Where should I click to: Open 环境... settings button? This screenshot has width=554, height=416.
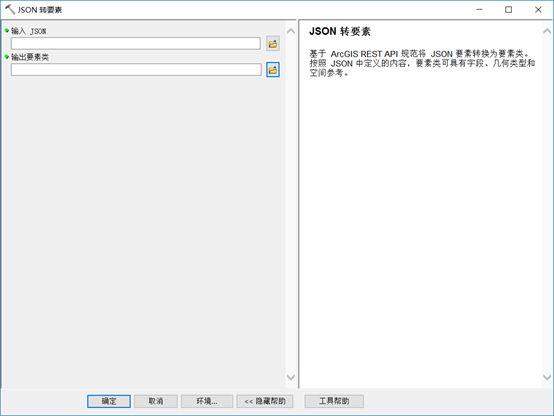click(x=207, y=401)
